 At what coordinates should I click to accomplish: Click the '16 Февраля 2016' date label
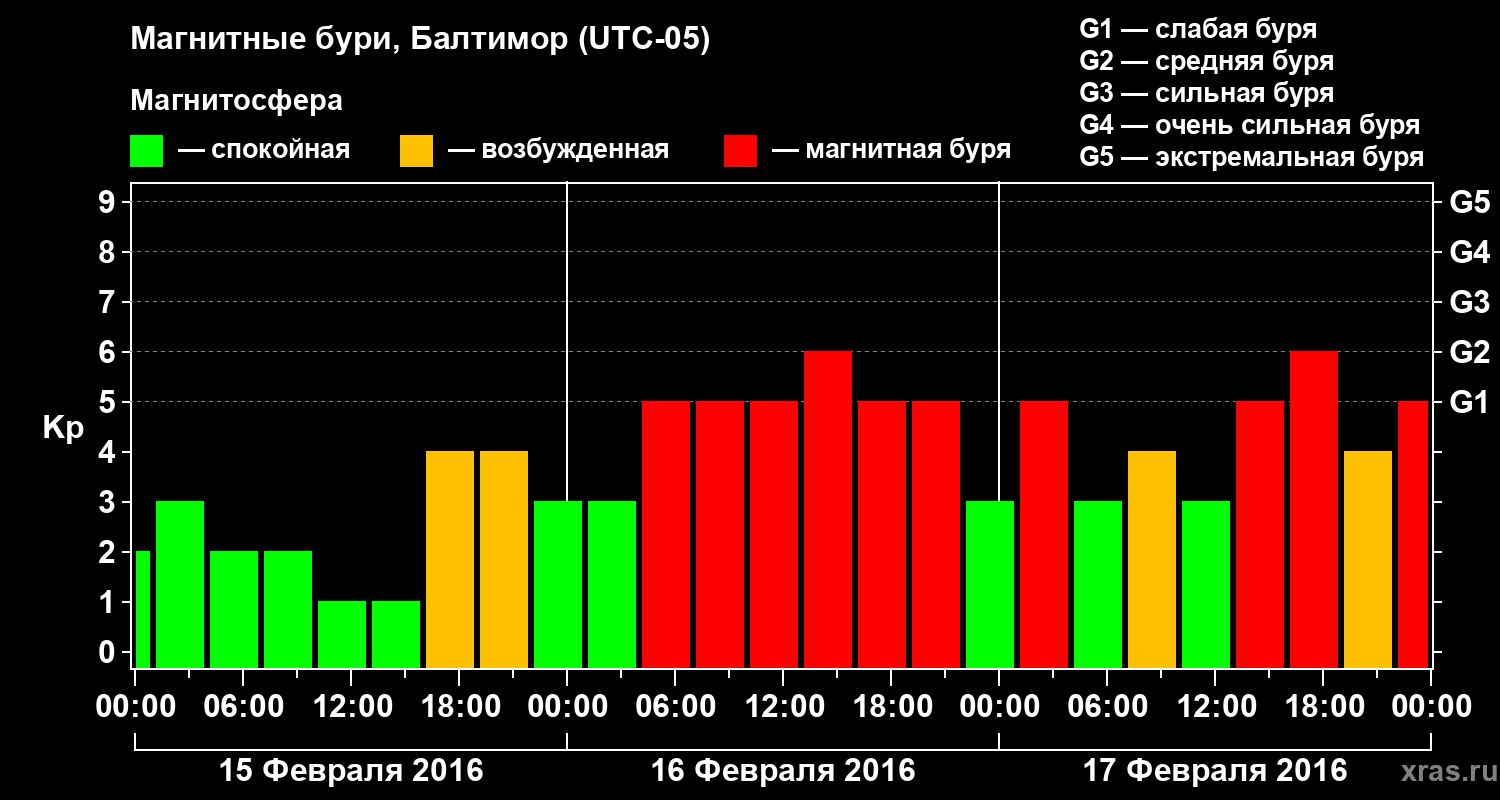783,771
